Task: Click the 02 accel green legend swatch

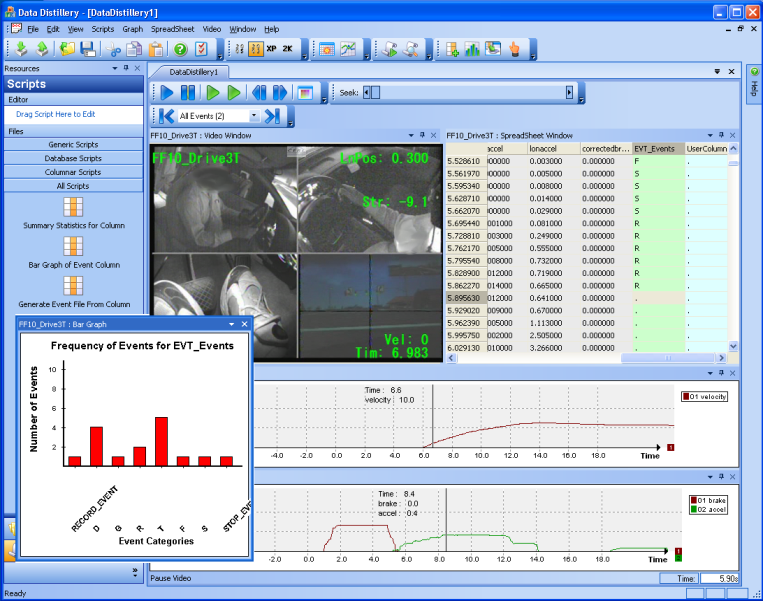Action: [693, 510]
